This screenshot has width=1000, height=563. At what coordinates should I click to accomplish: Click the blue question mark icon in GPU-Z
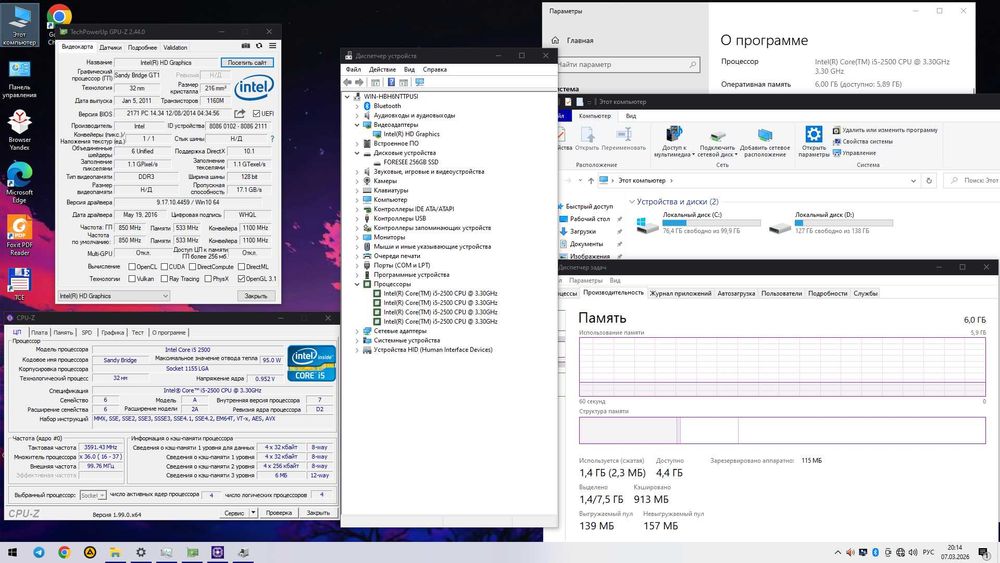(x=272, y=138)
